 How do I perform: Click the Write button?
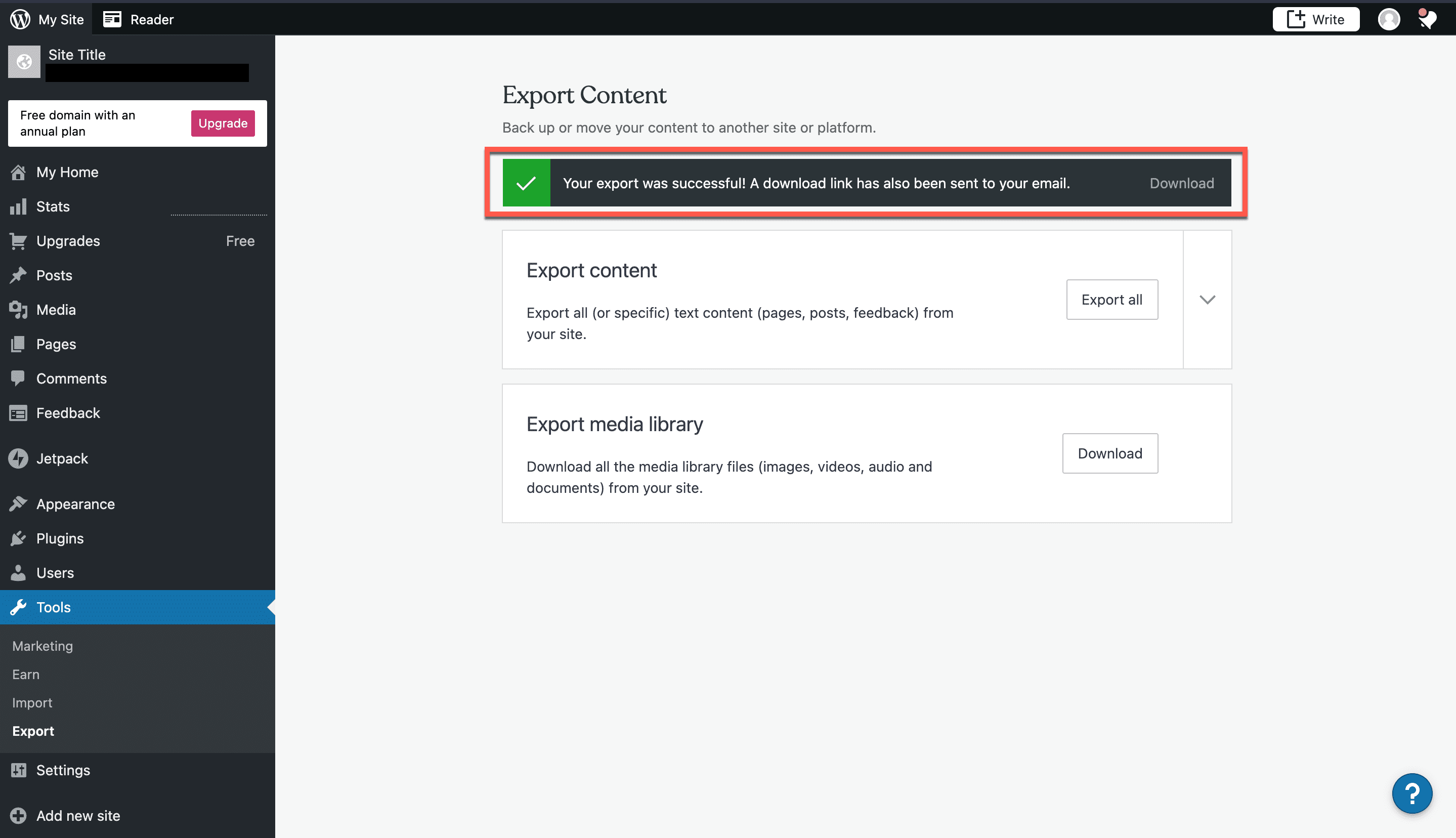[1316, 19]
